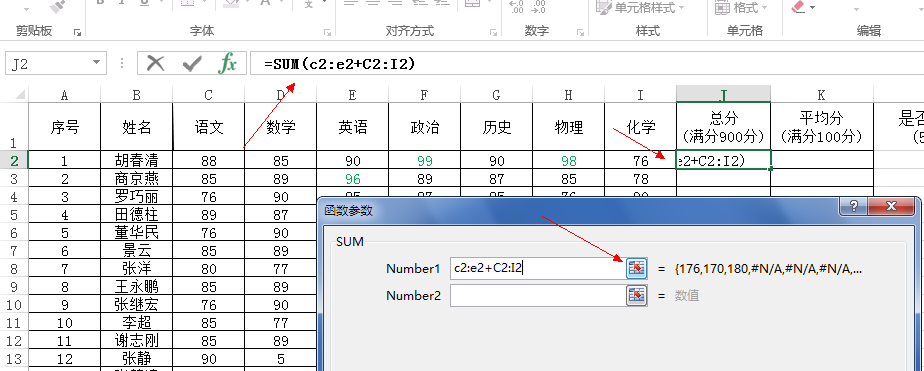The width and height of the screenshot is (924, 371).
Task: Select column H header
Action: click(x=568, y=94)
